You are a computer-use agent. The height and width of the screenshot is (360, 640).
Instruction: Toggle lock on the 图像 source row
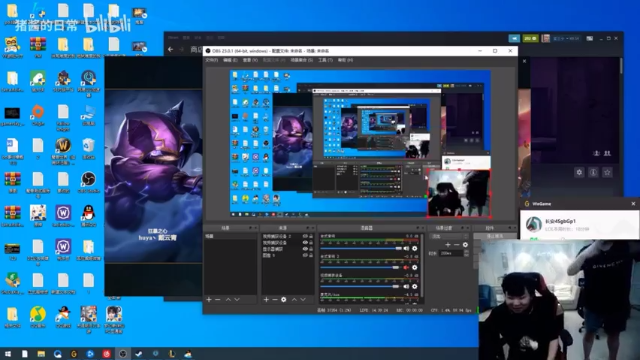pyautogui.click(x=311, y=255)
